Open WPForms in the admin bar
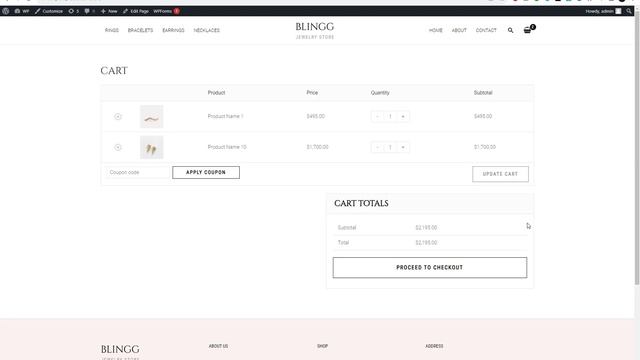640x360 pixels. click(x=166, y=11)
